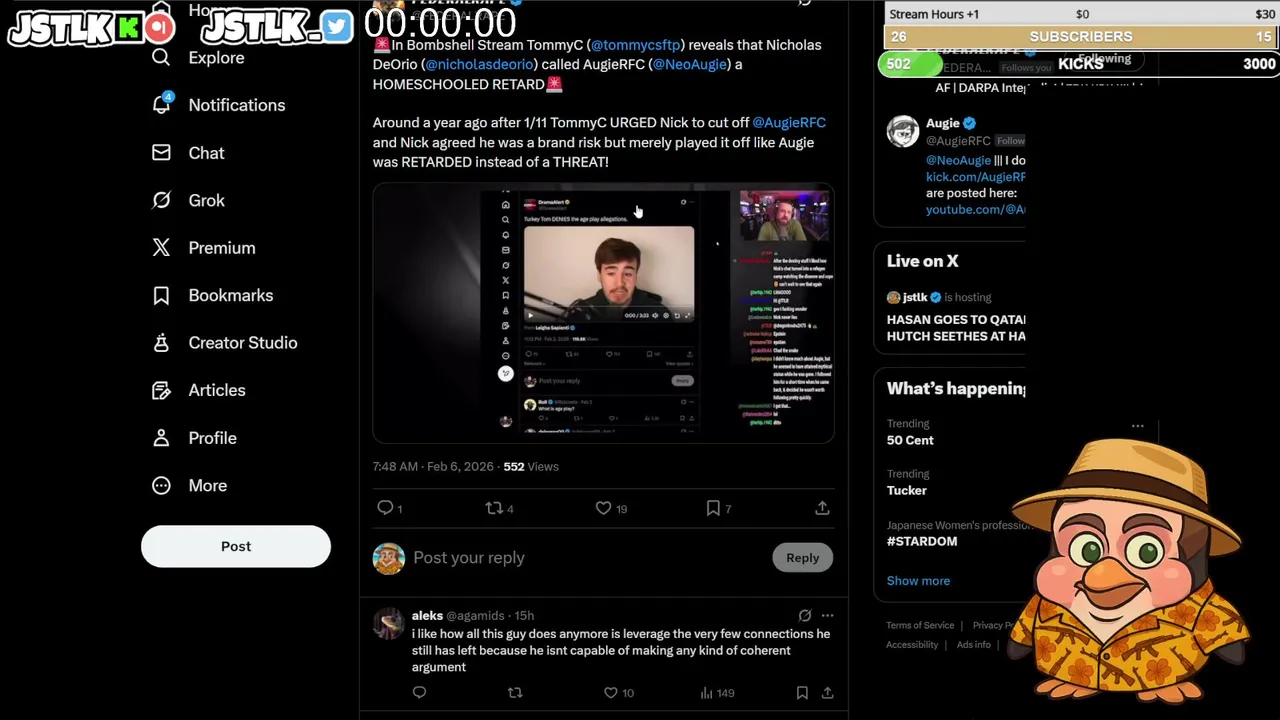The height and width of the screenshot is (720, 1280).
Task: Reply to aleks's comment
Action: (x=419, y=692)
